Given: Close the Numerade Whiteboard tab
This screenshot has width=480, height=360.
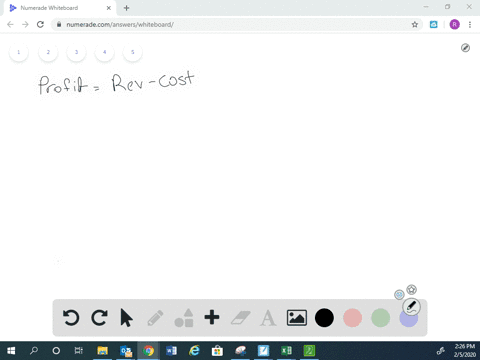Looking at the screenshot, I should click(109, 8).
